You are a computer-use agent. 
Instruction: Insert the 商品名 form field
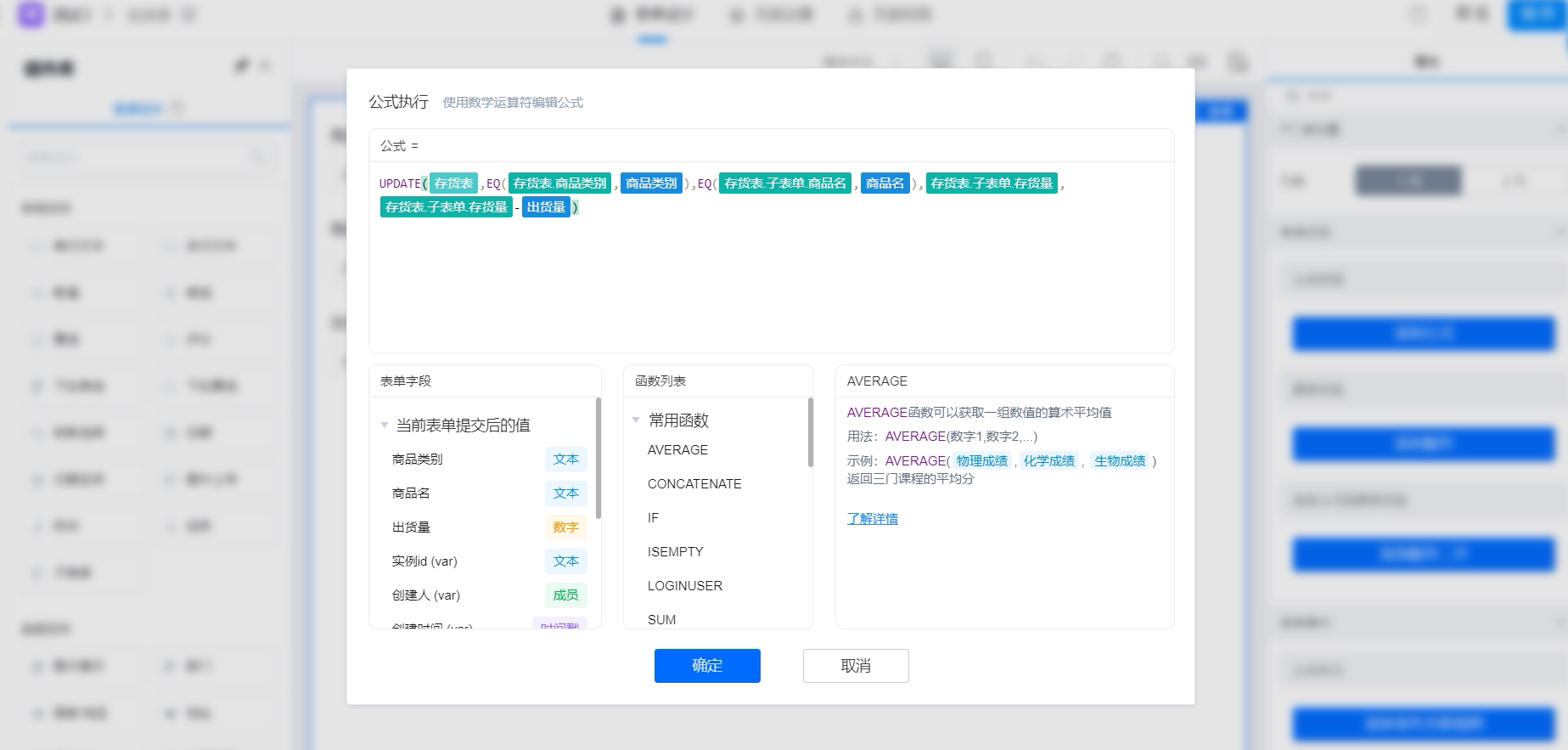(x=485, y=493)
